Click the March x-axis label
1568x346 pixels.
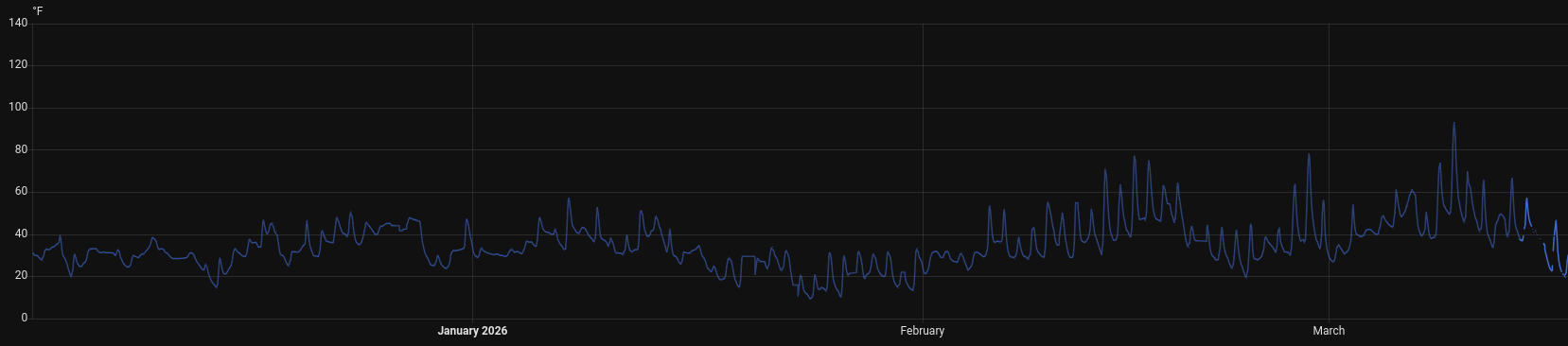(x=1329, y=331)
